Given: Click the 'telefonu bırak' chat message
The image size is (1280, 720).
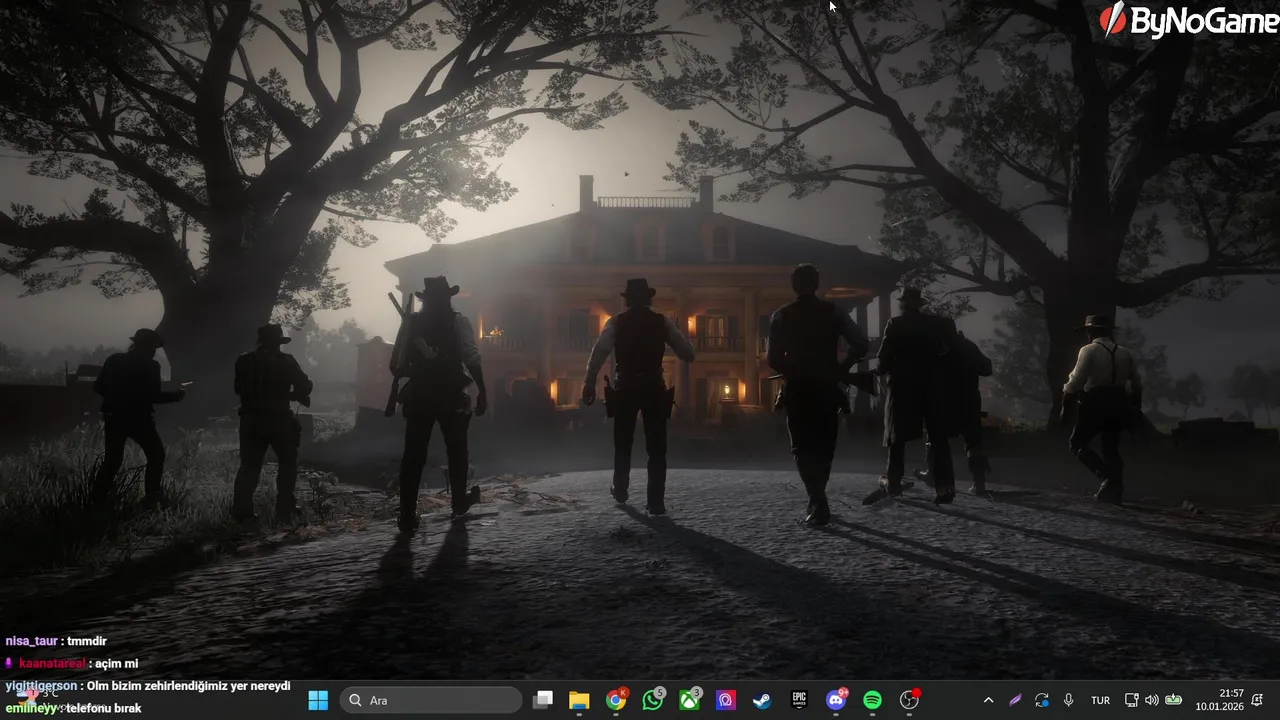Looking at the screenshot, I should (104, 708).
